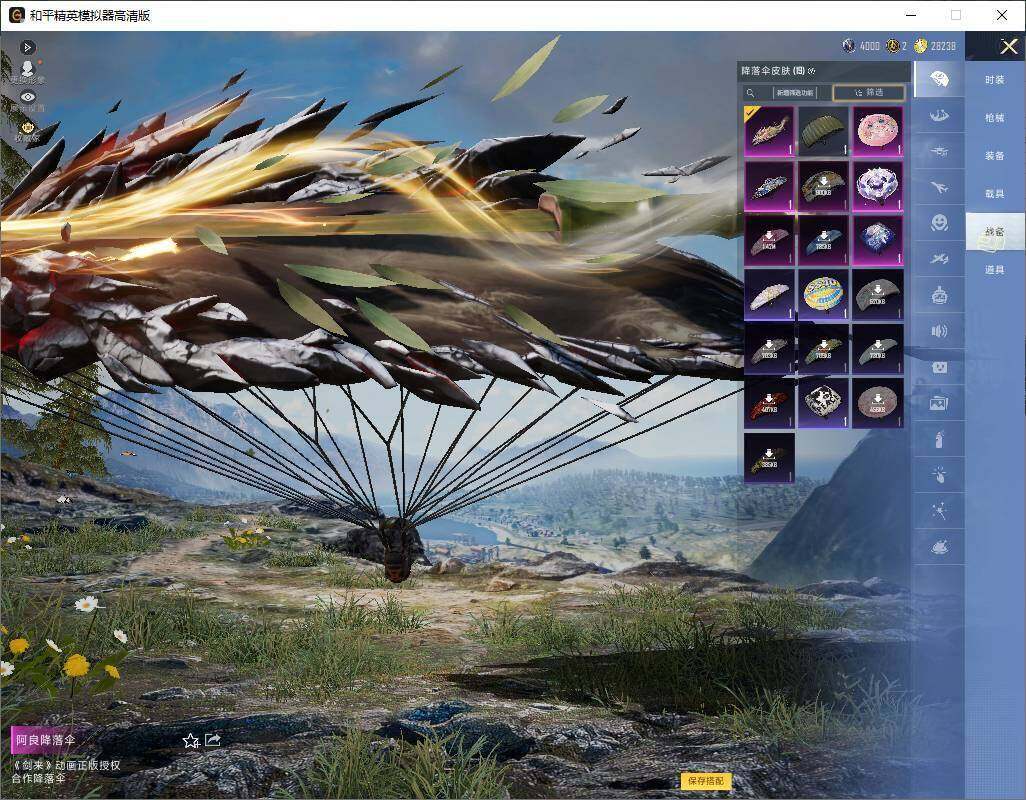1026x800 pixels.
Task: Favorite the parachute with star icon
Action: point(190,740)
